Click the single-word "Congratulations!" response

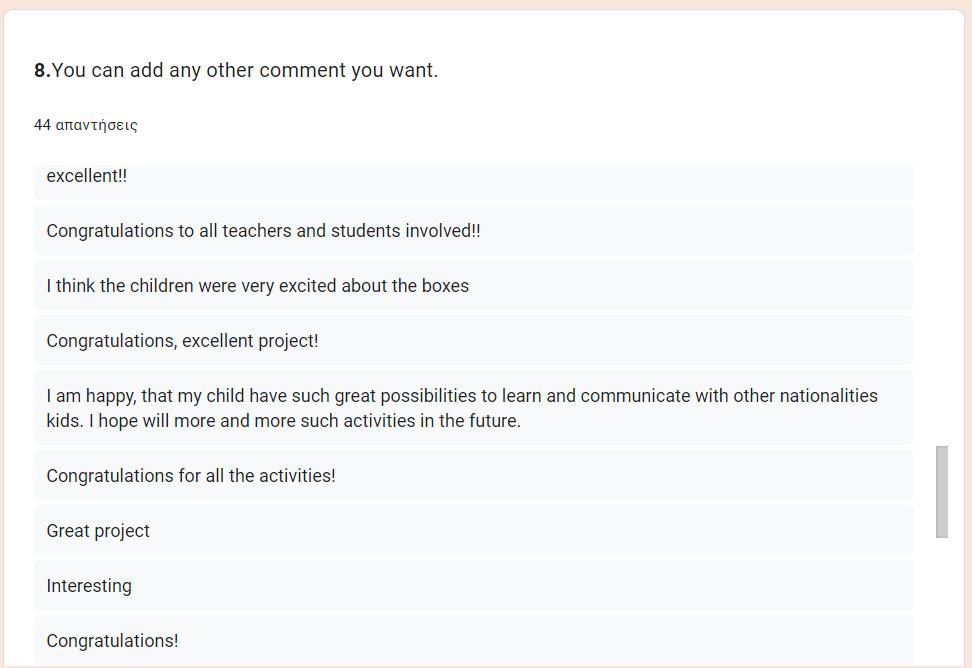click(x=112, y=641)
